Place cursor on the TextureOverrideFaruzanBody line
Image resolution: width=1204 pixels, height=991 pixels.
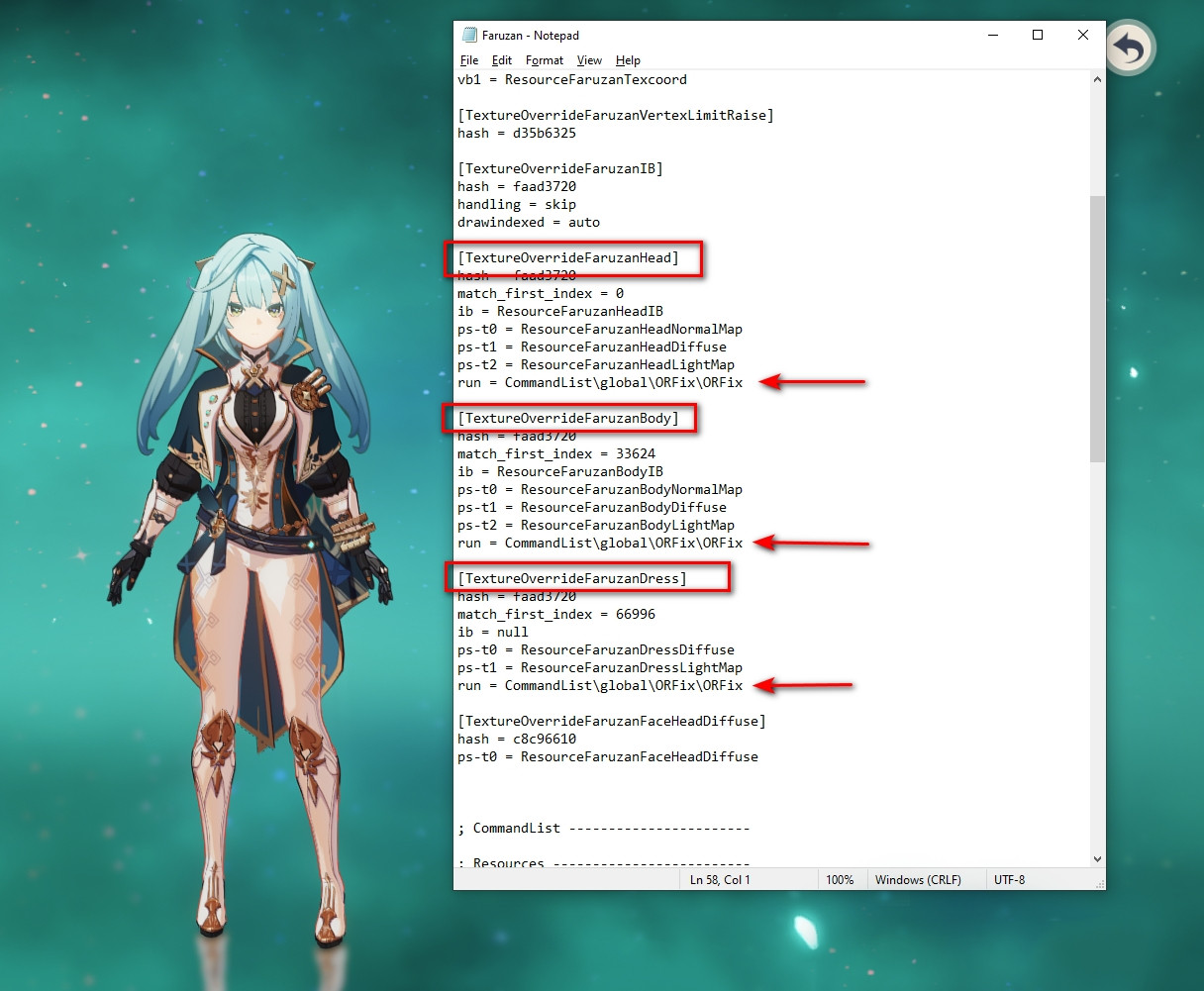pyautogui.click(x=568, y=418)
